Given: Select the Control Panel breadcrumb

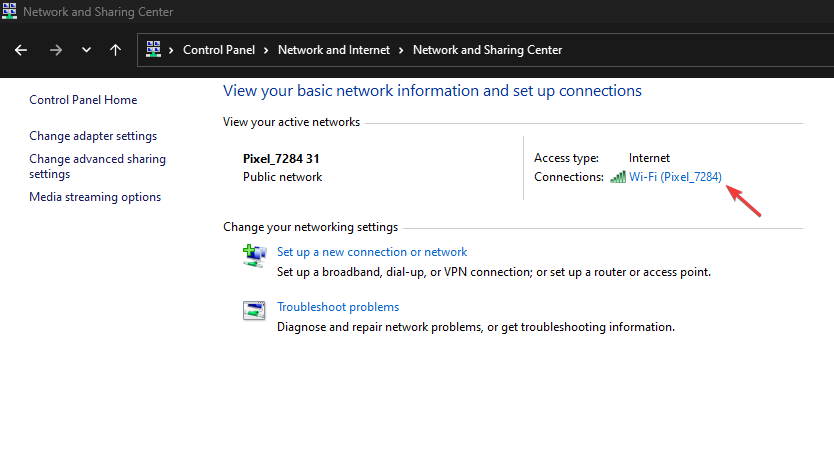Looking at the screenshot, I should (219, 50).
